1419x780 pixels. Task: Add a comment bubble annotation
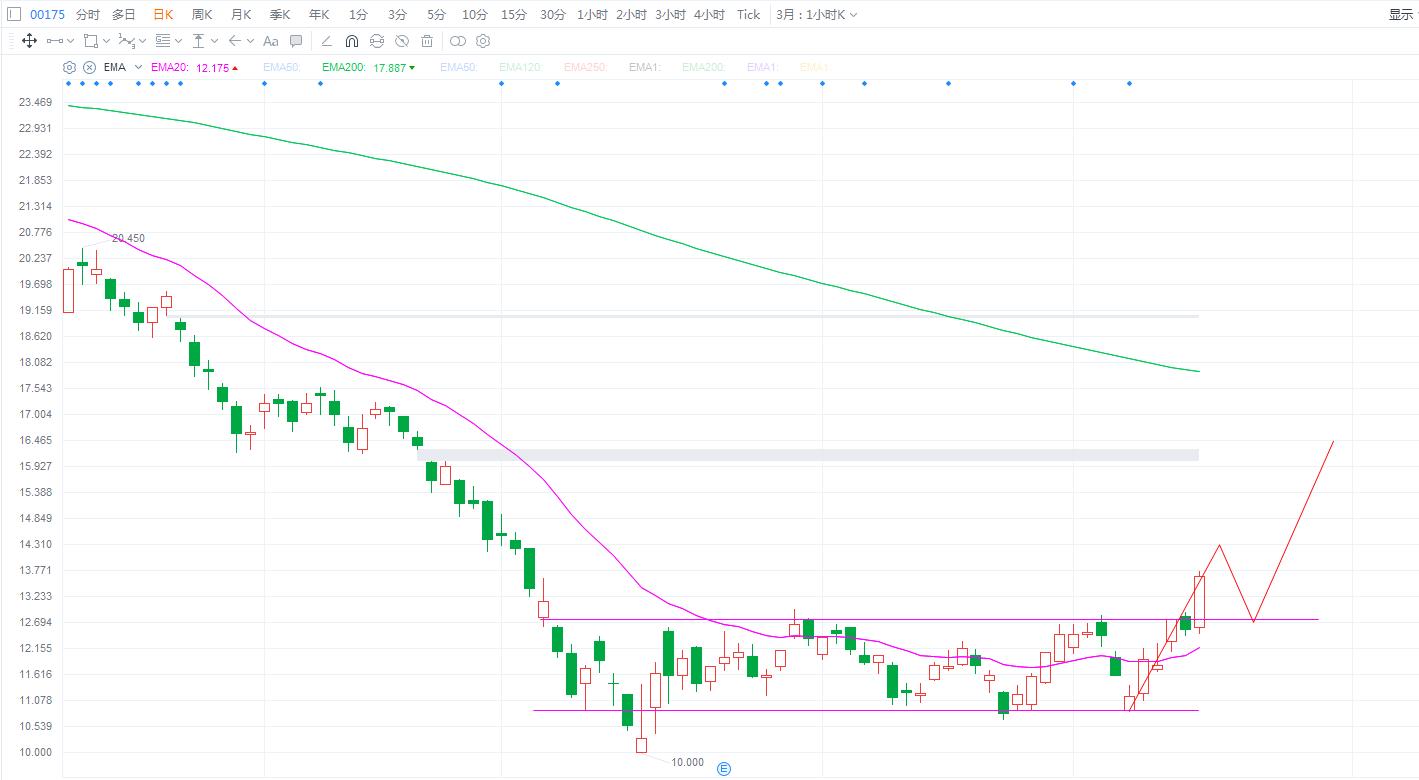tap(296, 41)
